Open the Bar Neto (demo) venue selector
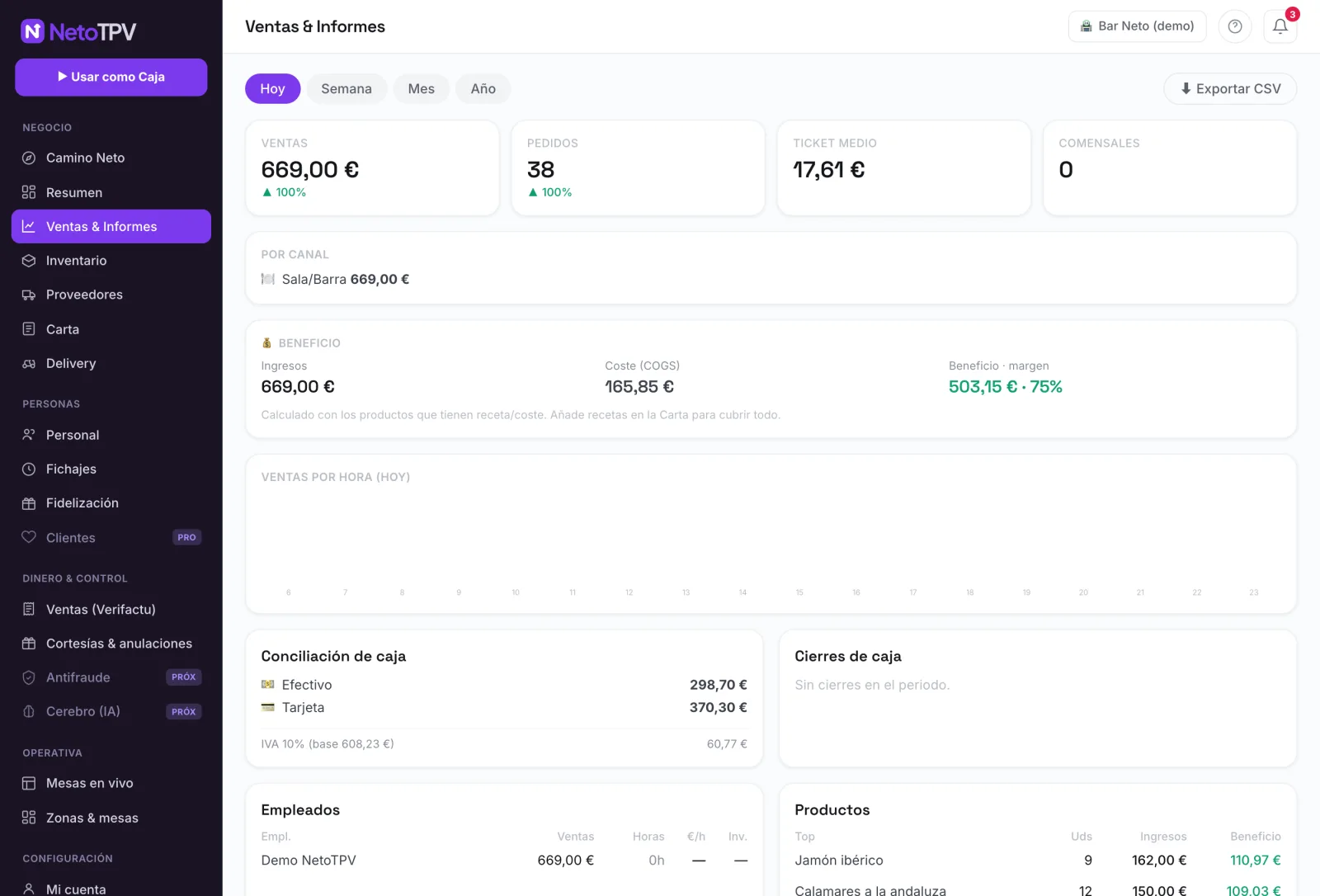Image resolution: width=1320 pixels, height=896 pixels. point(1137,26)
